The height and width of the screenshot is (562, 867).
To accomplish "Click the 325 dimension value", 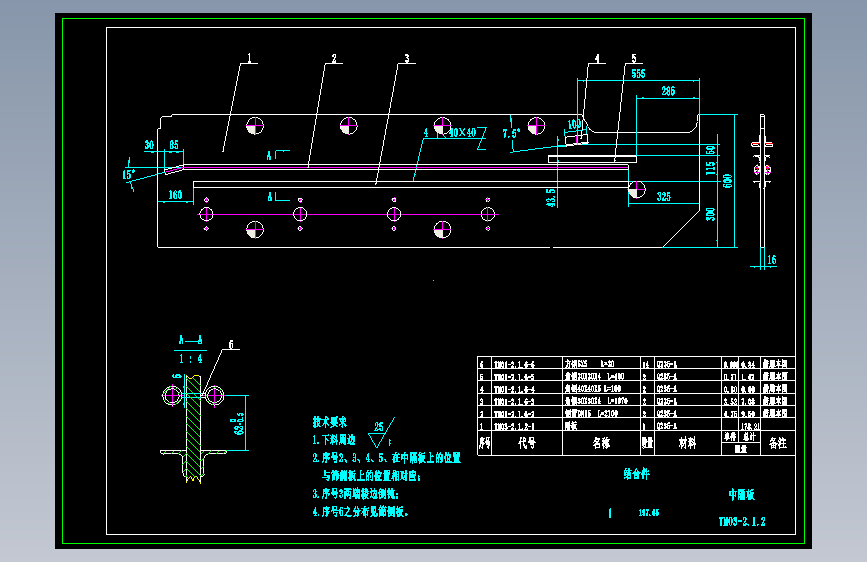I will tap(664, 196).
